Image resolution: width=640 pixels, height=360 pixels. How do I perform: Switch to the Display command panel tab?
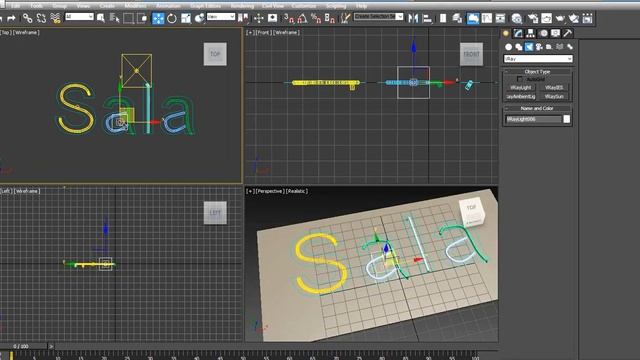coord(556,33)
